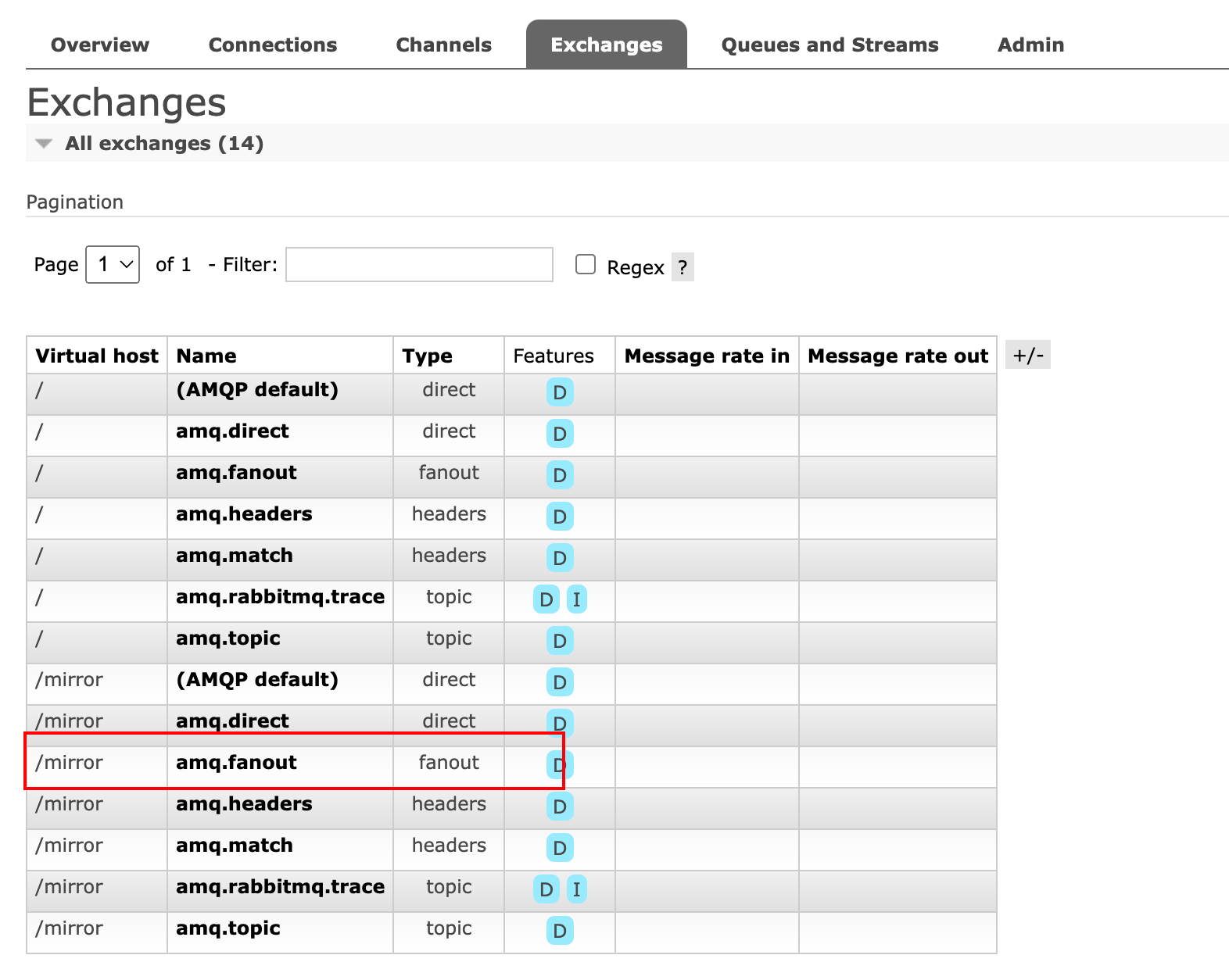Viewport: 1229px width, 980px height.
Task: Open the Page number dropdown
Action: 113,265
